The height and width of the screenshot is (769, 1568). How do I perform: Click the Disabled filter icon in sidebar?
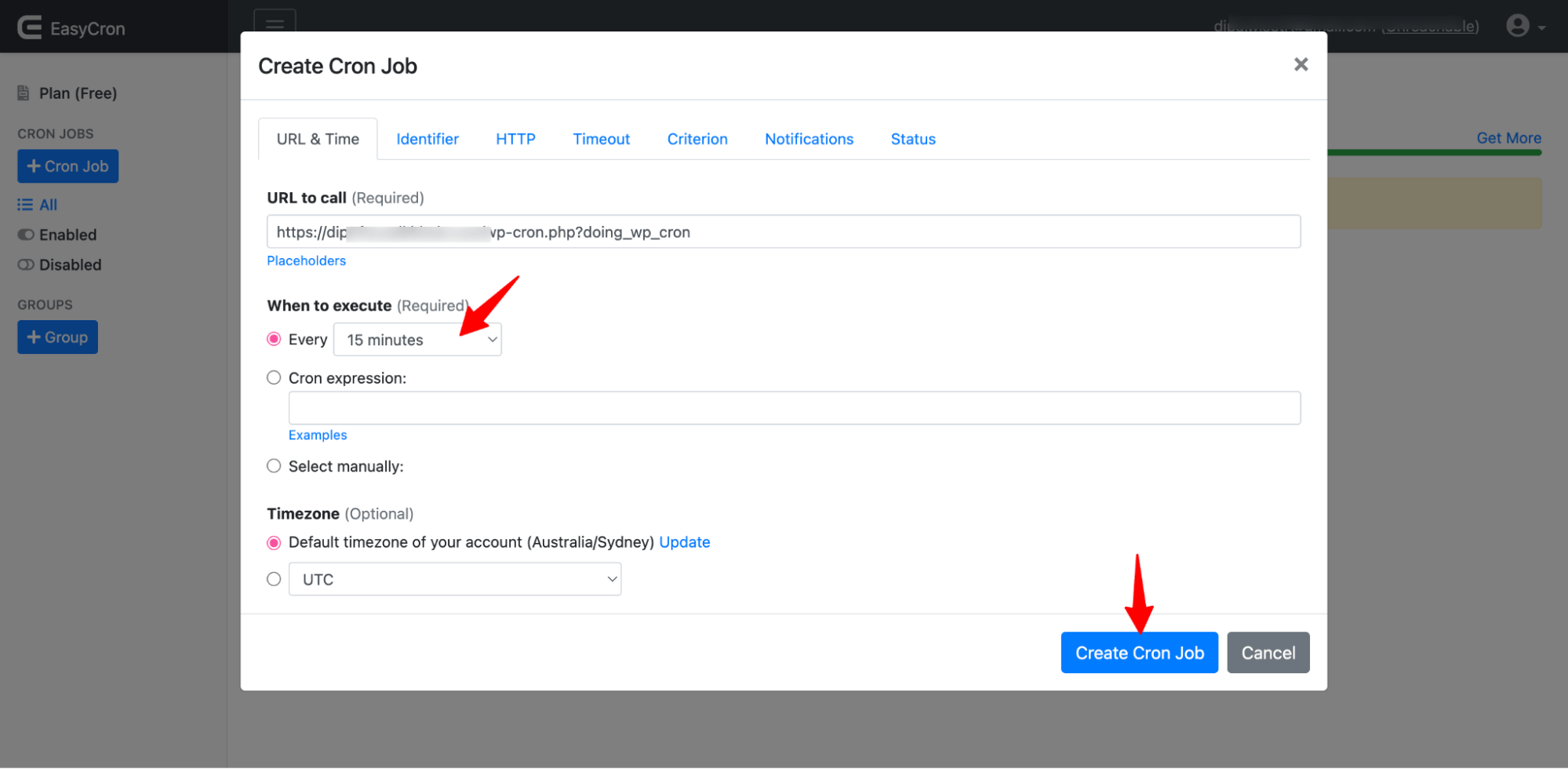[x=24, y=264]
